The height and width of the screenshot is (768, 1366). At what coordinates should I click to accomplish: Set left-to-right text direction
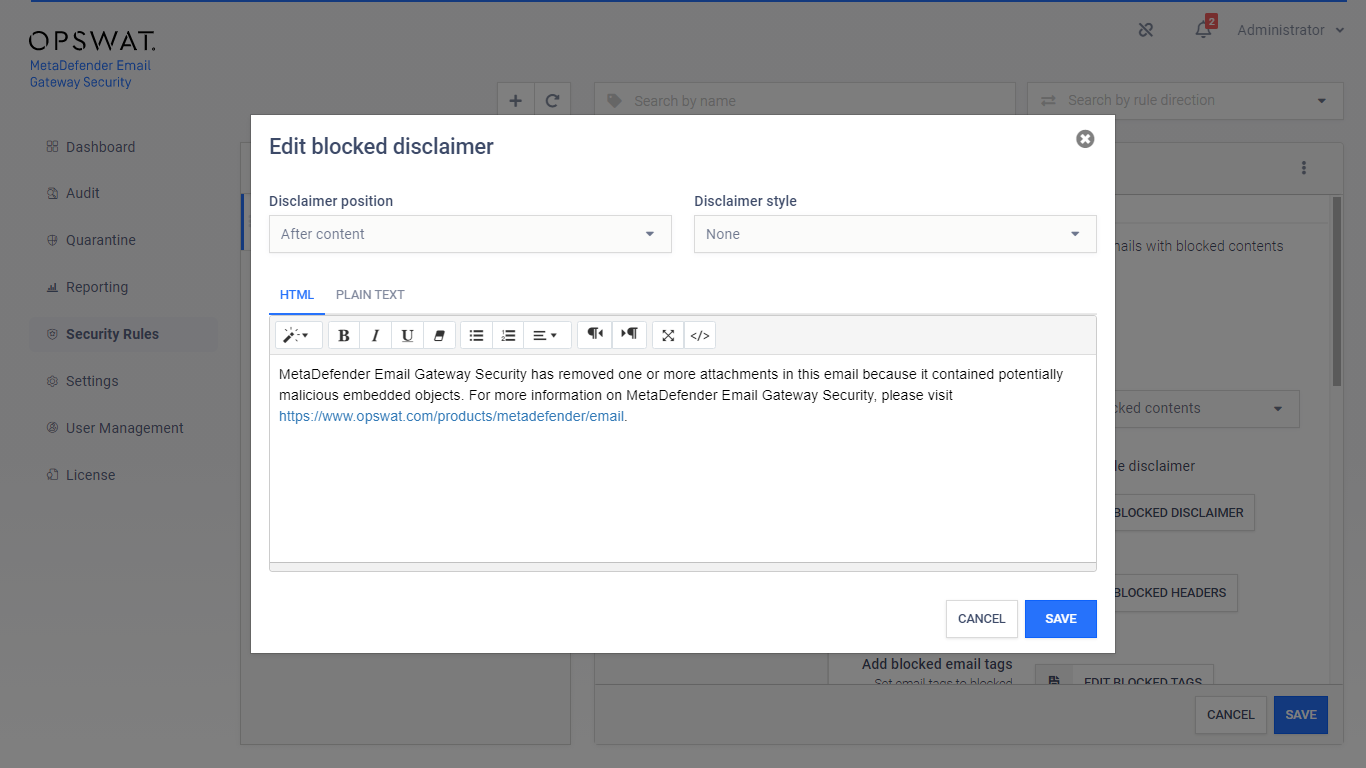pos(595,335)
